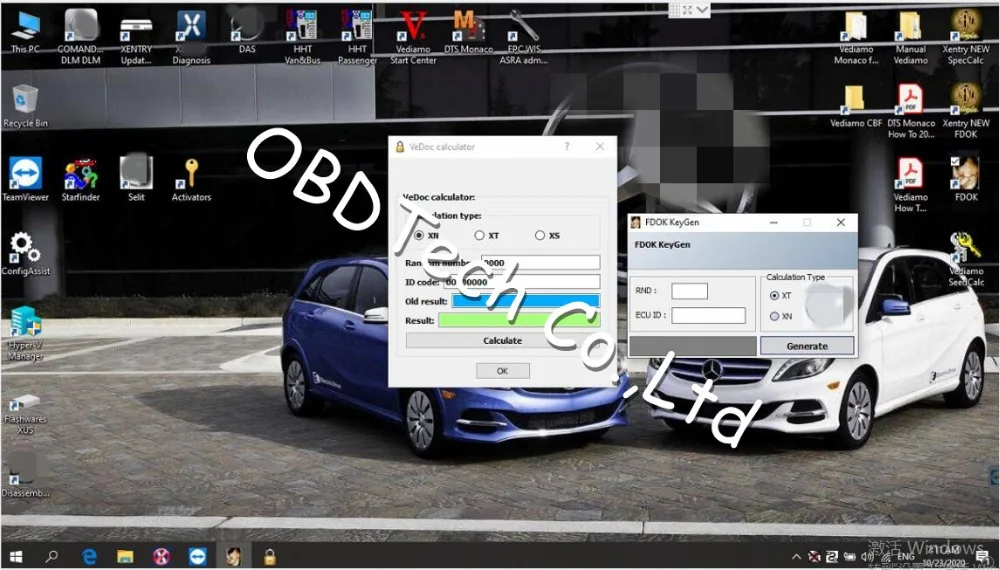Open Flashwares XUS shortcut

[26, 413]
